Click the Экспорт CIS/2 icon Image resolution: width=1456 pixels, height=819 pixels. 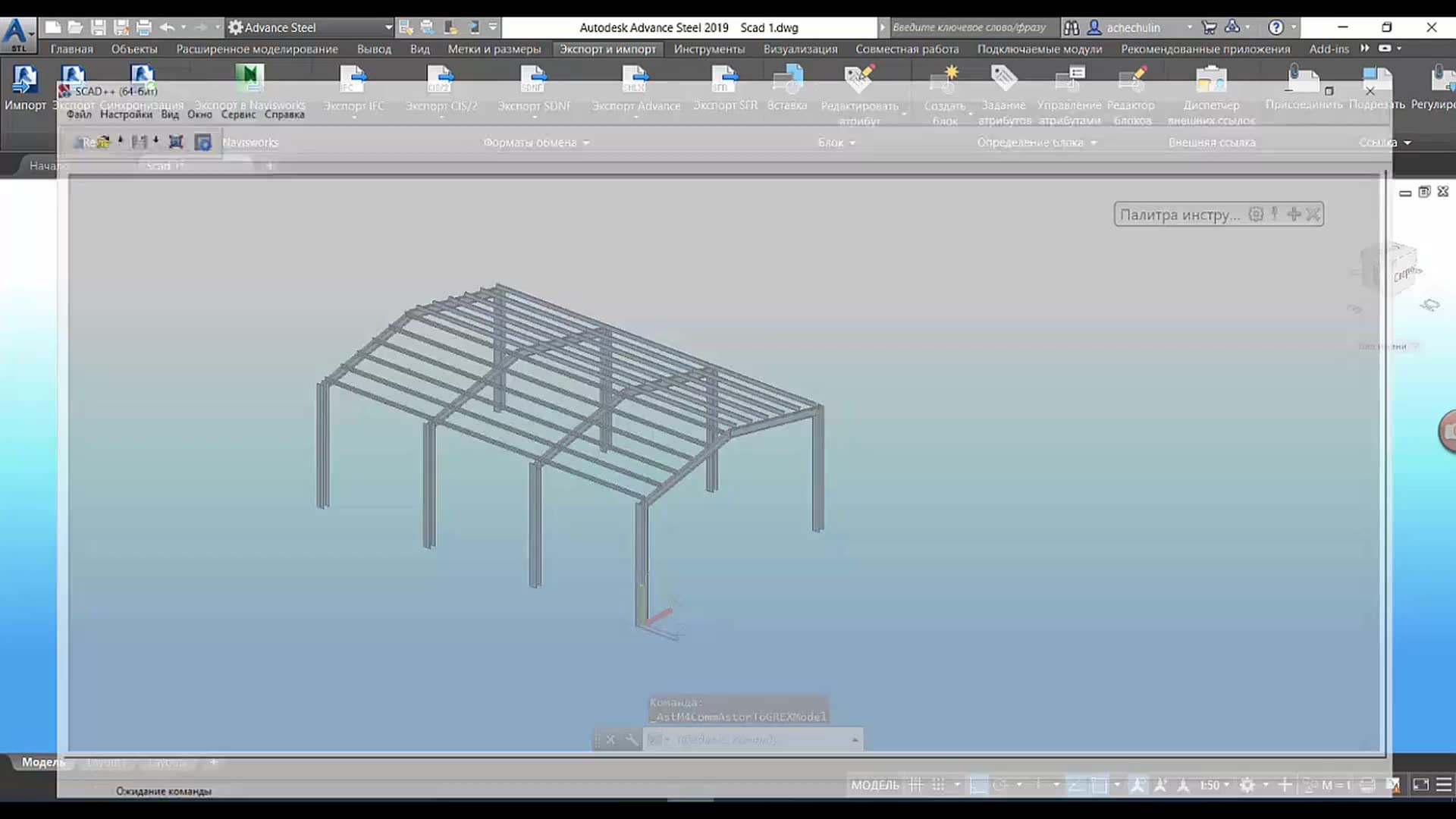(x=441, y=78)
